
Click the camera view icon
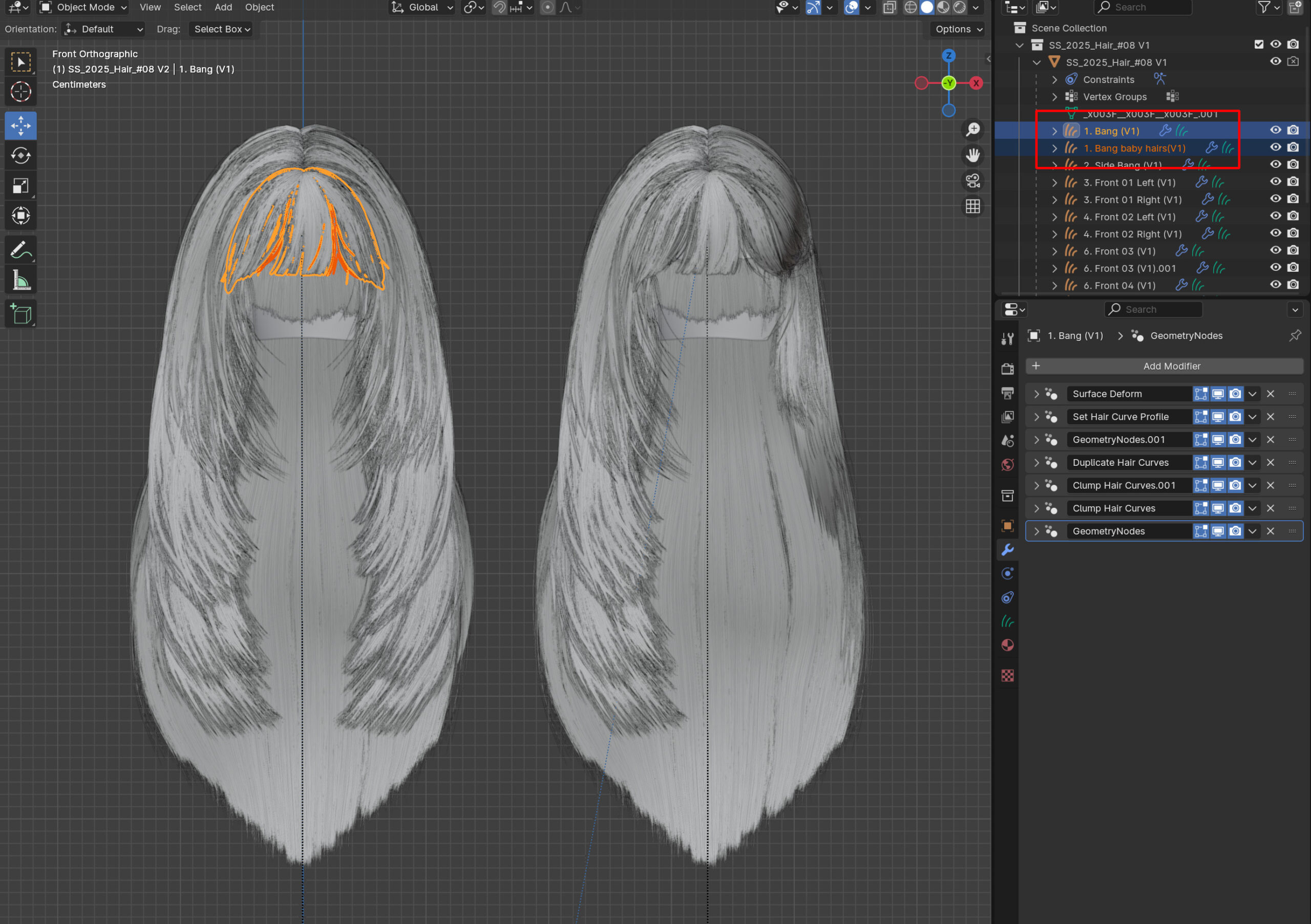coord(973,181)
